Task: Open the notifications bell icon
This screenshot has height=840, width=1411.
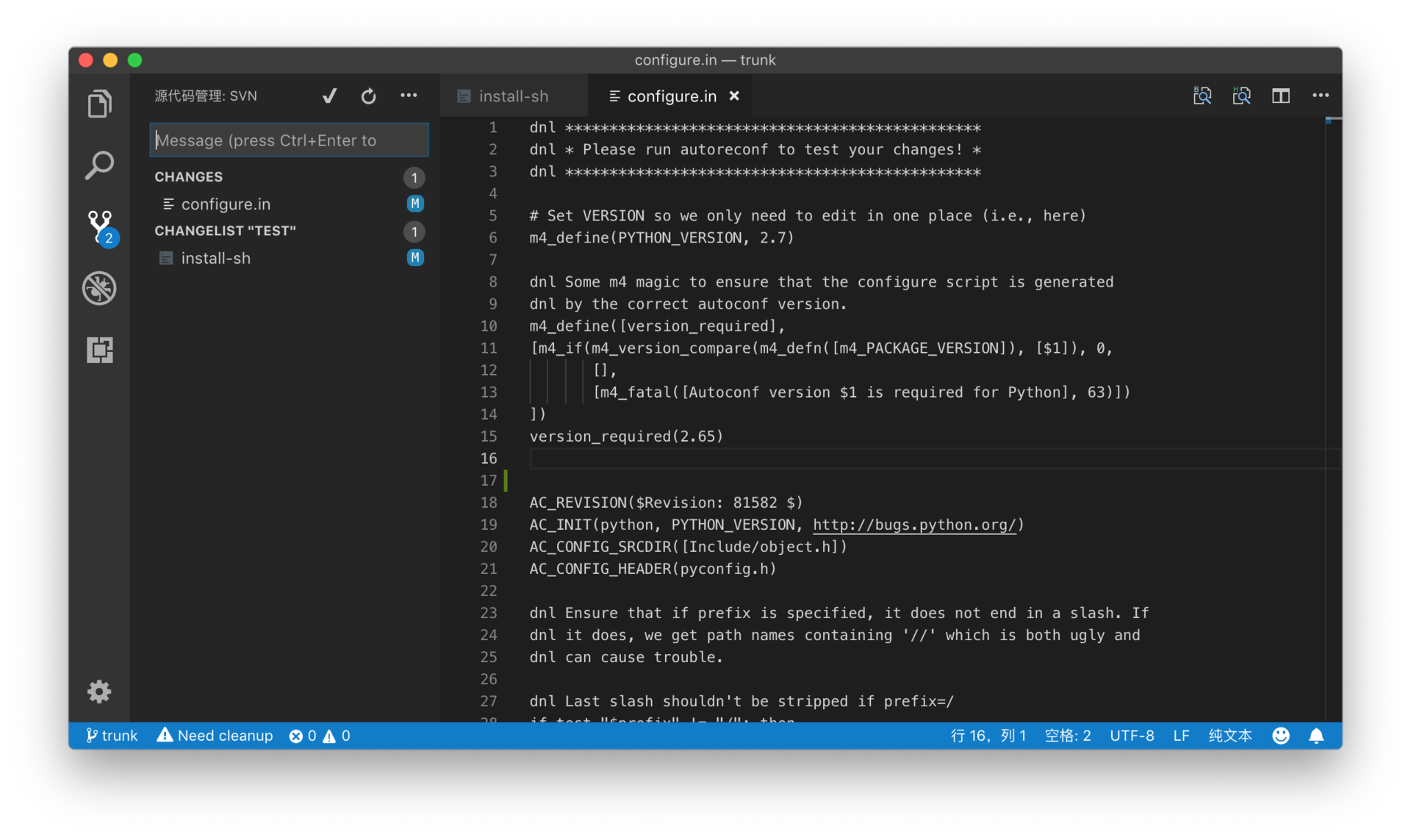Action: tap(1316, 736)
